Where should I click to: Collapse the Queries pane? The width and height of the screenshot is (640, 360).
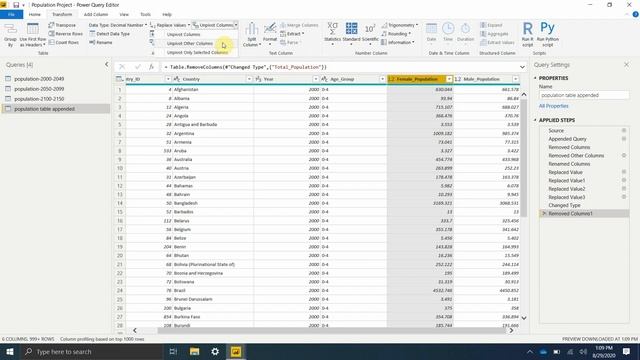pos(107,64)
